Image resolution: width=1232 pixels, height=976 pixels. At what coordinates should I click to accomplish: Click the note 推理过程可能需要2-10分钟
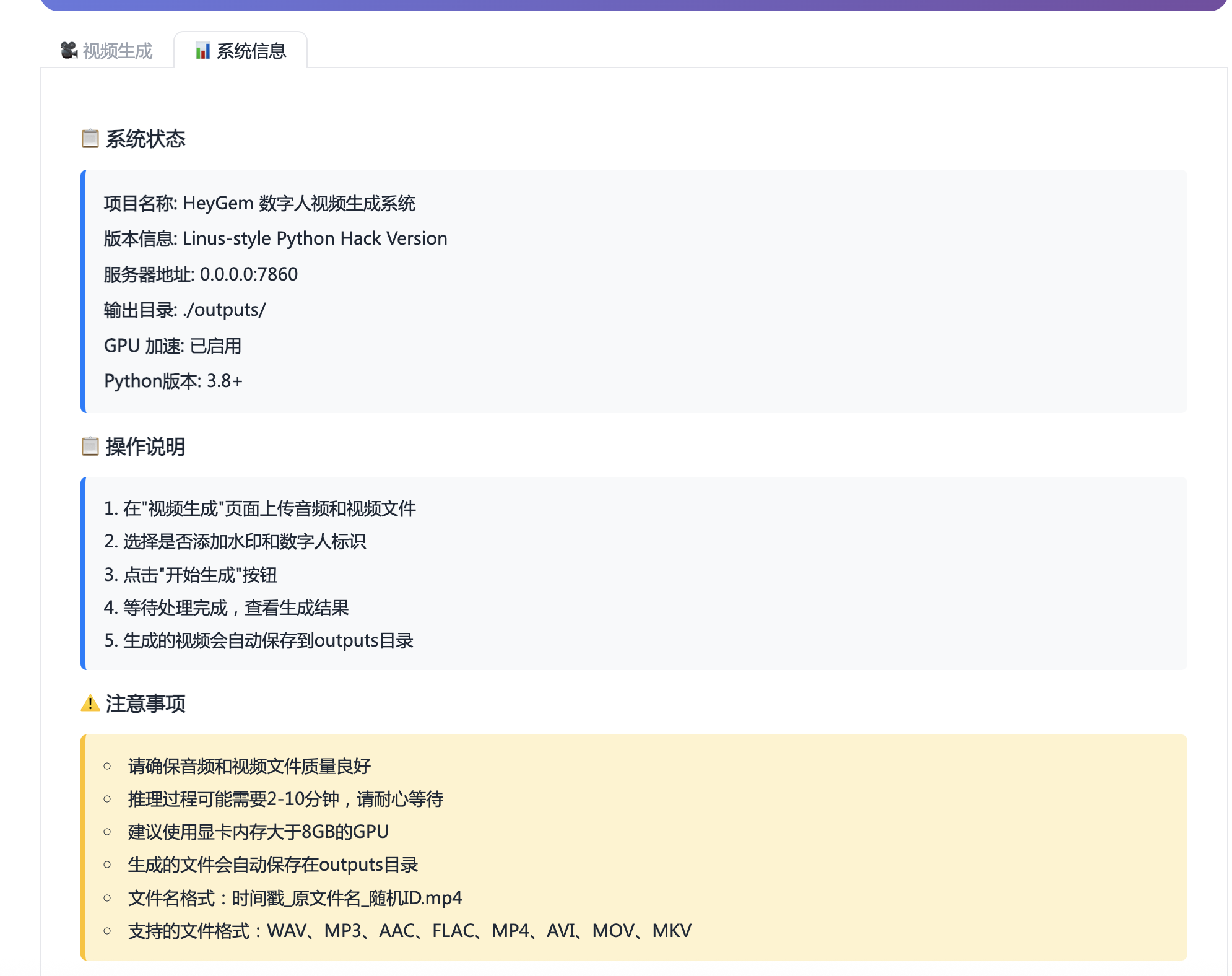point(285,799)
